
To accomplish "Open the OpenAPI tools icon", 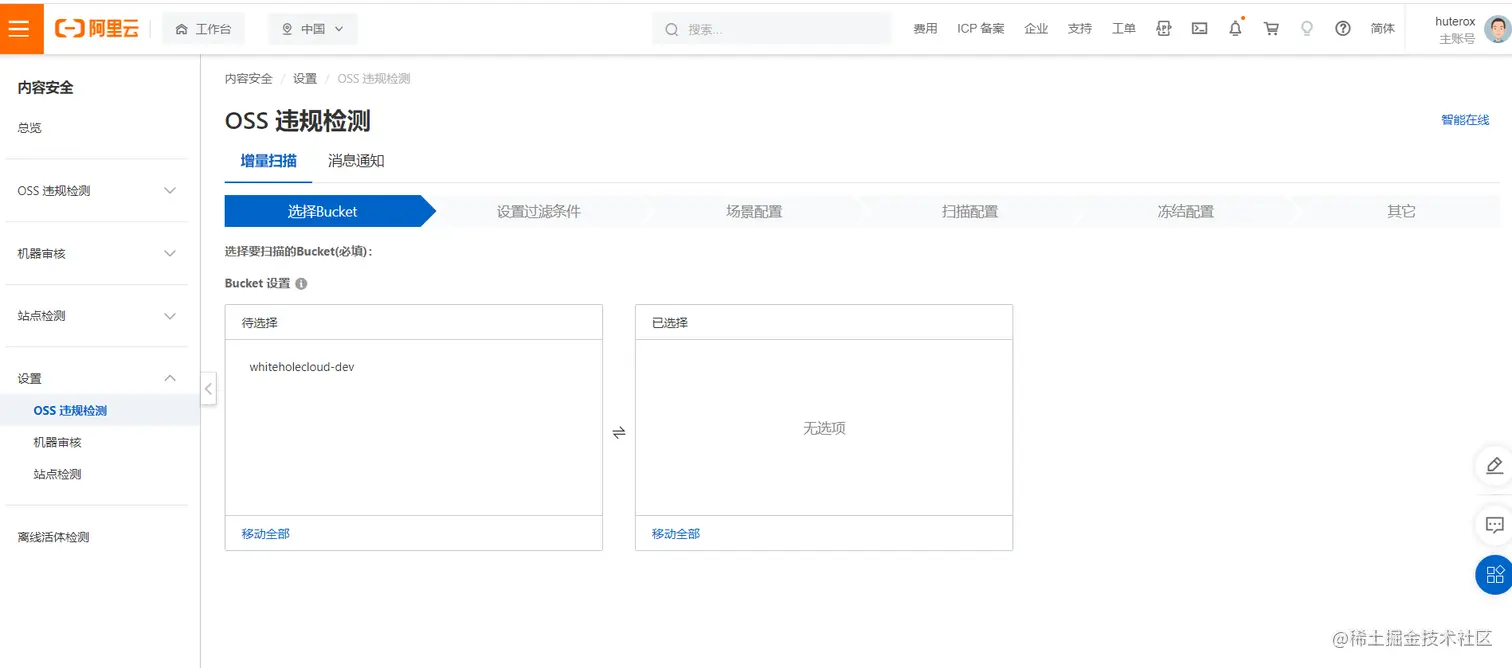I will click(x=1163, y=28).
